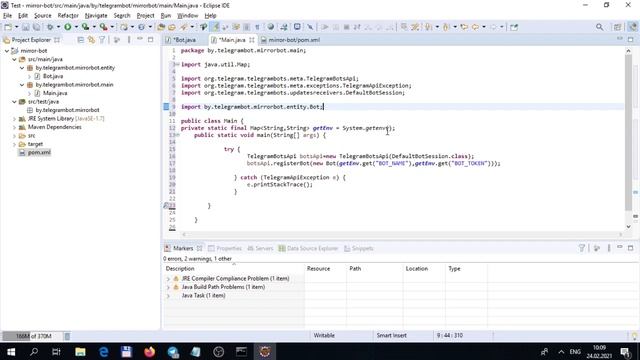Click the Coverage run icon

(x=85, y=27)
